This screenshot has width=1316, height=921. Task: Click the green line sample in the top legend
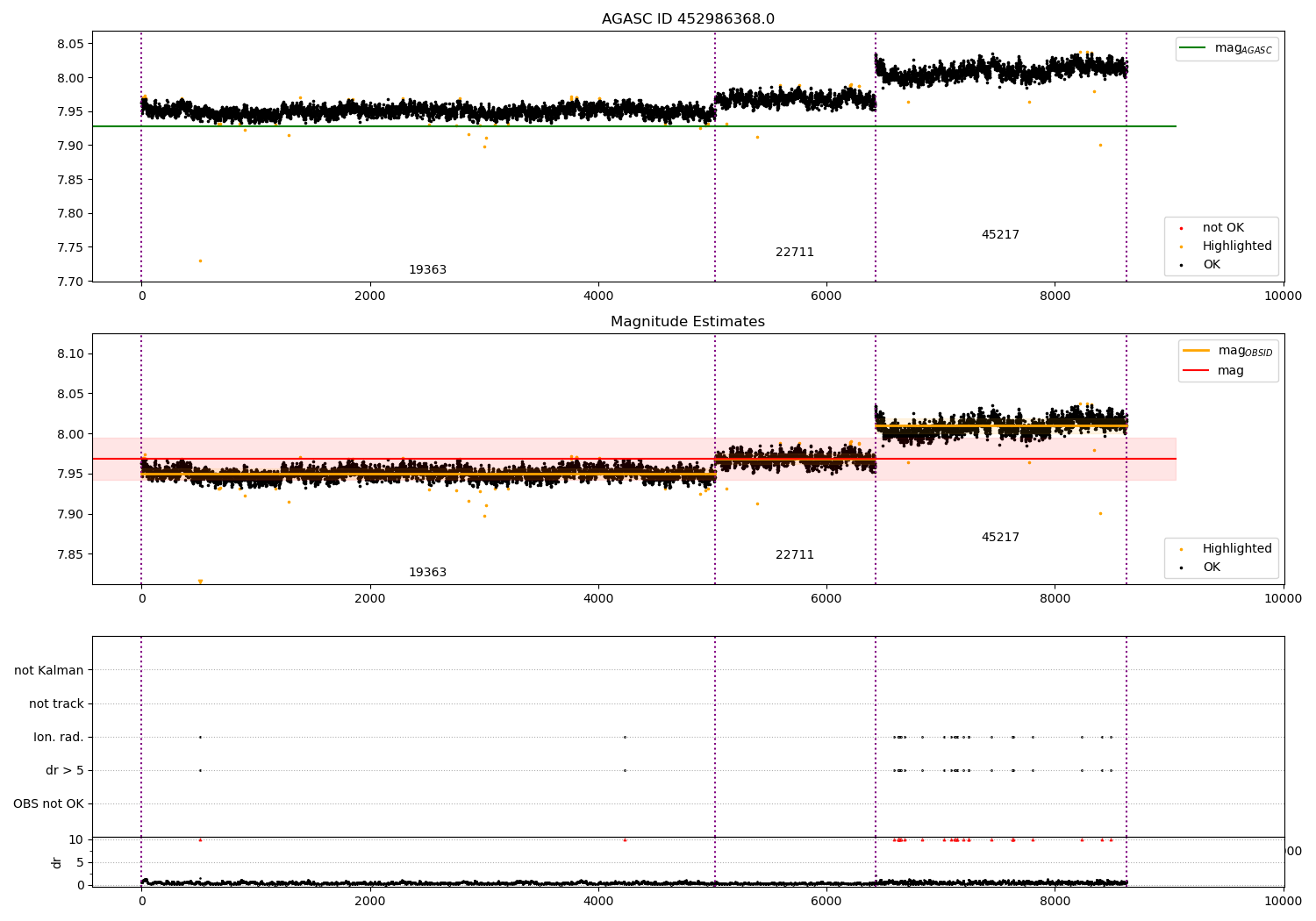[1193, 48]
